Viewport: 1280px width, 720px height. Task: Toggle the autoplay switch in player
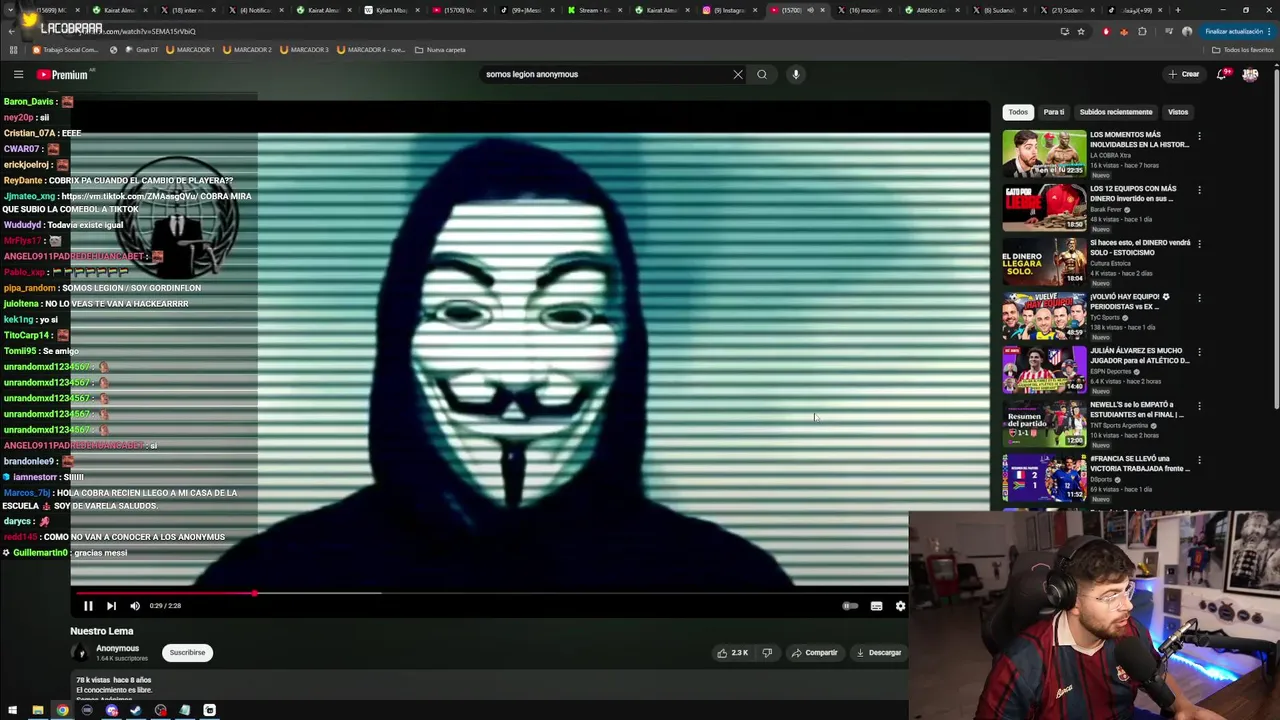(x=850, y=606)
